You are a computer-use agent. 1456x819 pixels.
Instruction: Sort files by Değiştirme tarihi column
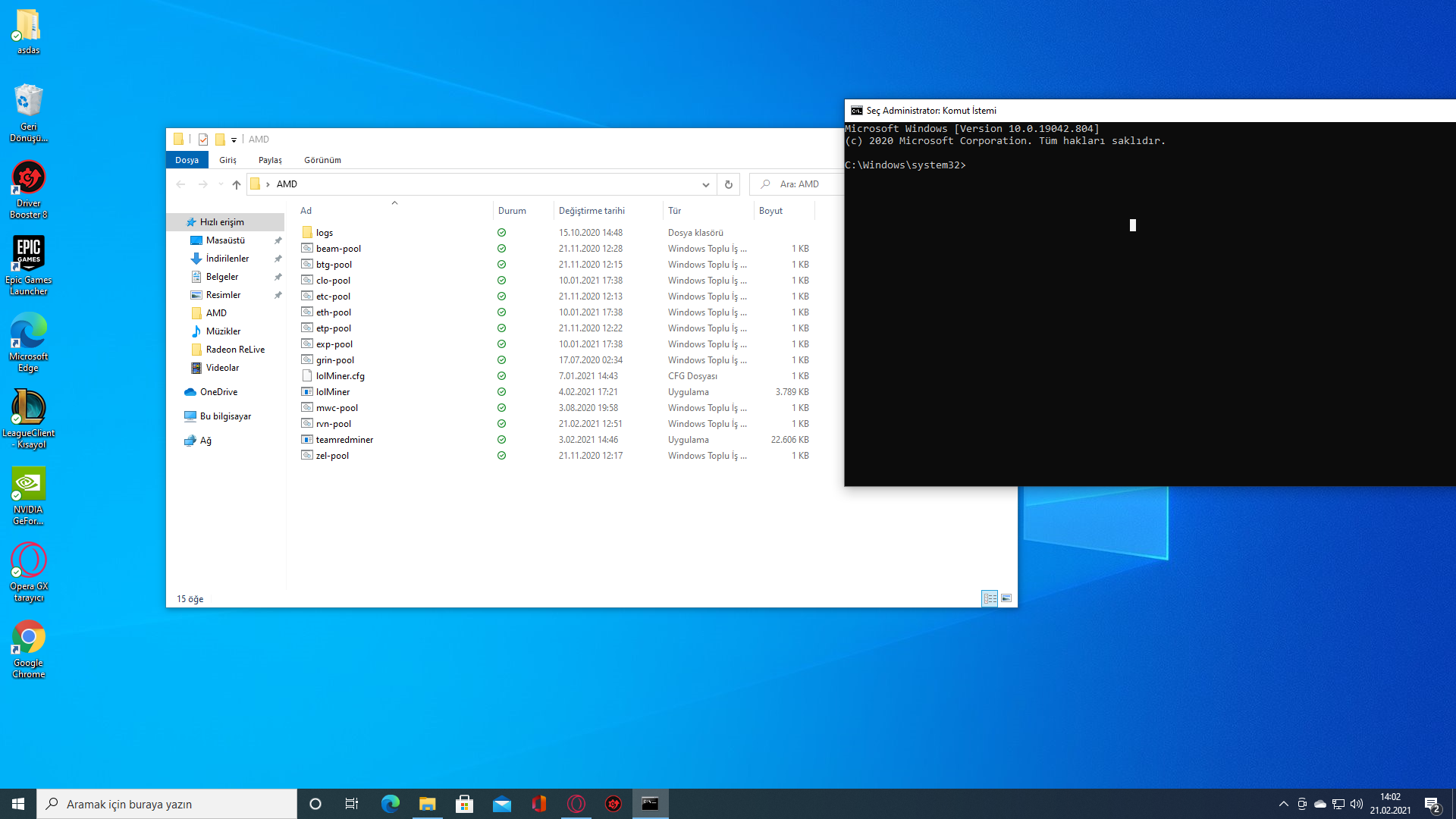coord(608,211)
